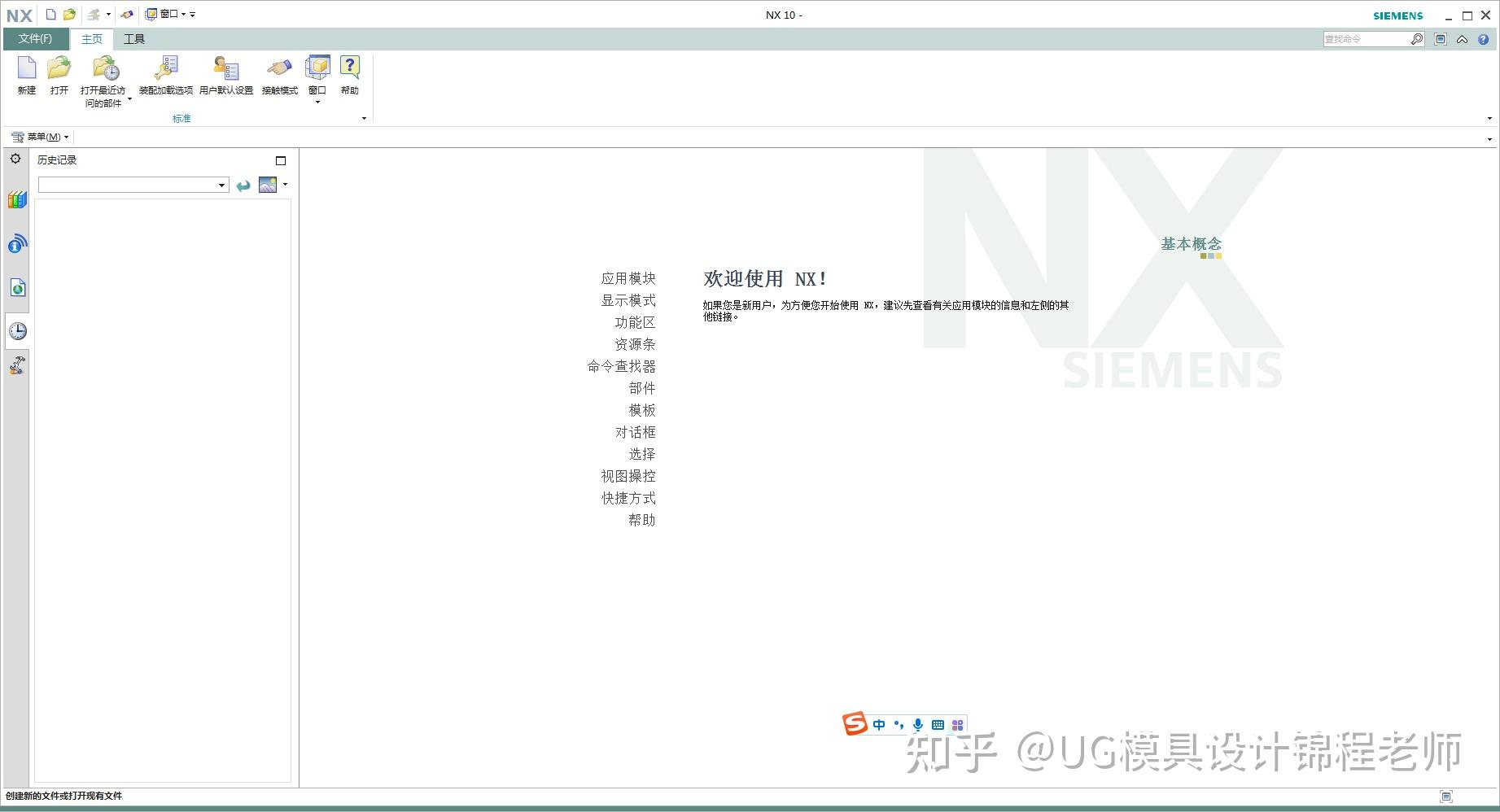Open the 应用模块 link
Screen dimensions: 1500x812
(x=628, y=278)
